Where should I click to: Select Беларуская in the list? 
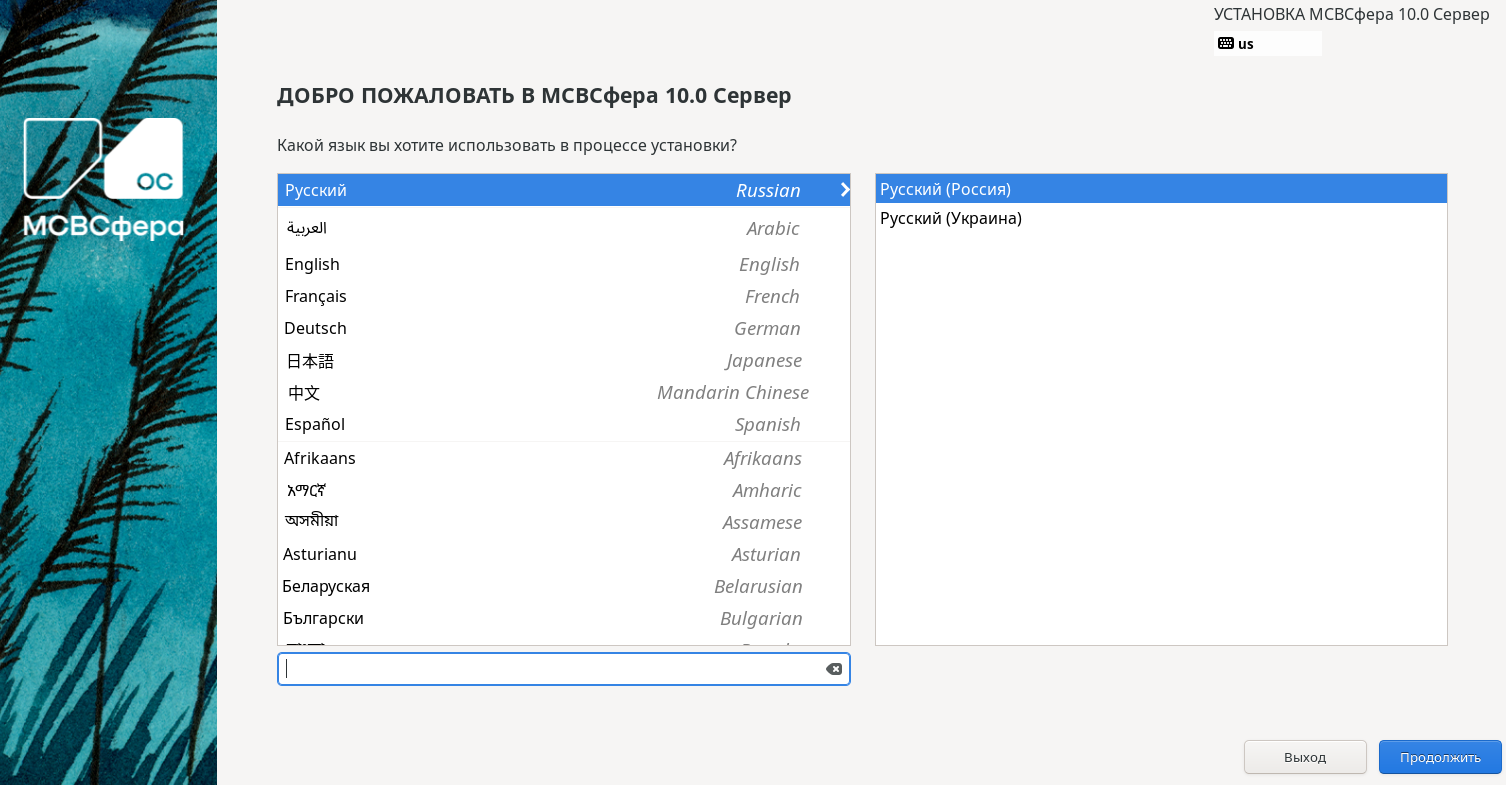coord(564,586)
